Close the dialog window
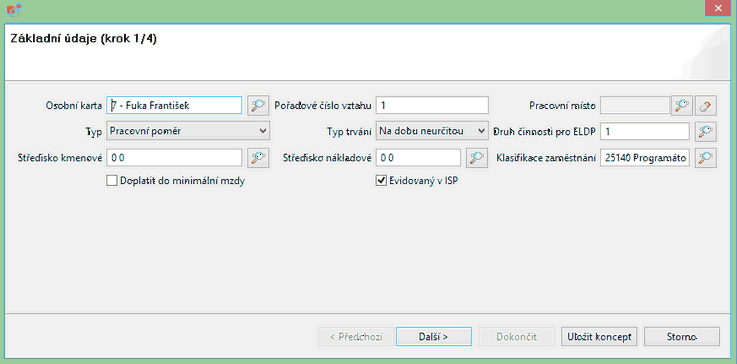The width and height of the screenshot is (737, 364). pos(718,8)
